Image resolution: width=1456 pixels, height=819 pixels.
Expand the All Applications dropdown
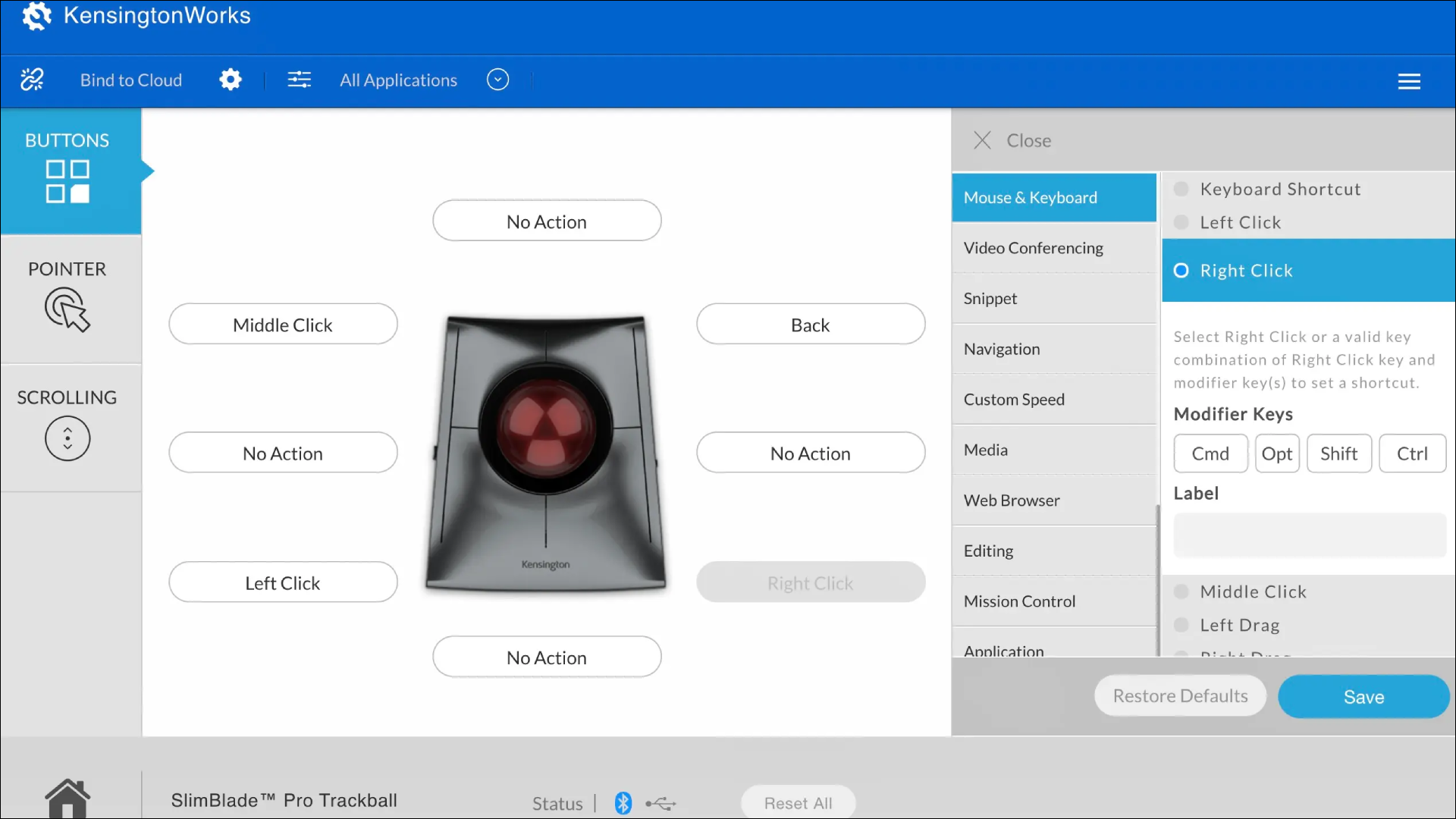point(498,80)
